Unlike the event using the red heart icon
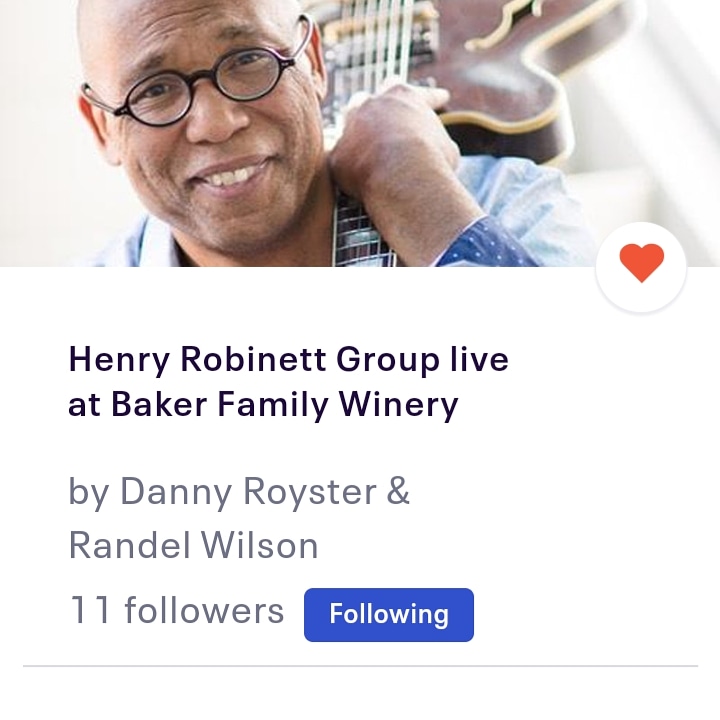The image size is (720, 720). [641, 262]
